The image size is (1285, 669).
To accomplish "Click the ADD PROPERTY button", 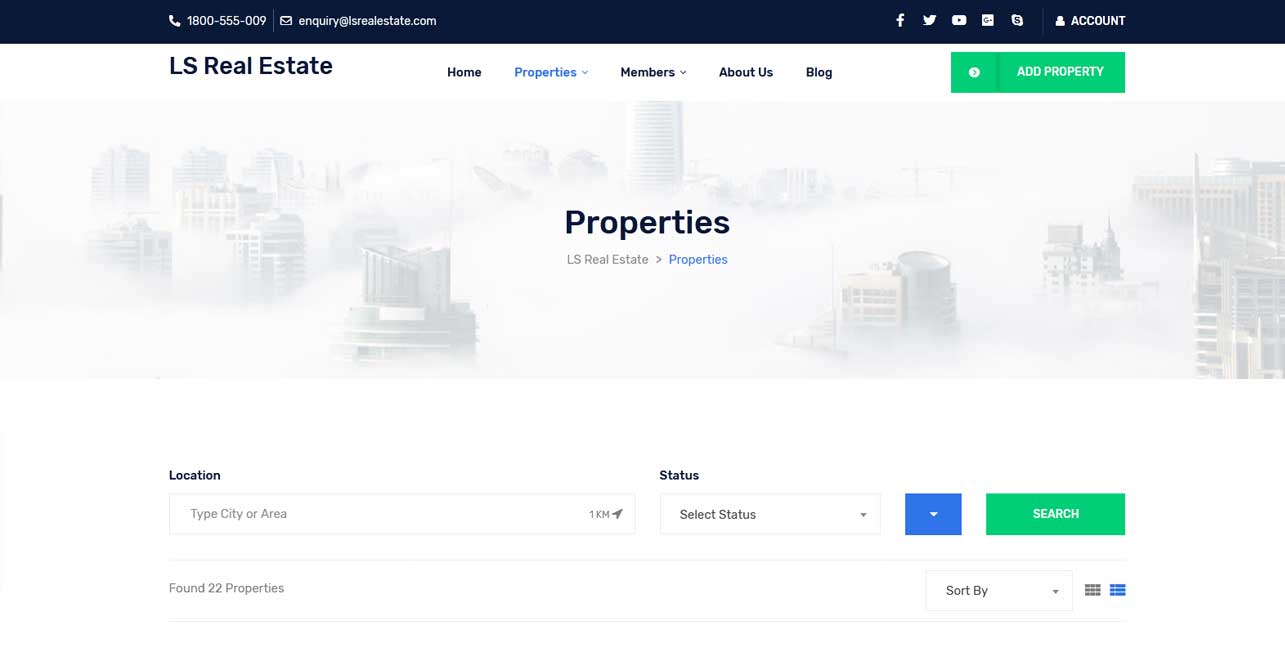I will click(1038, 72).
